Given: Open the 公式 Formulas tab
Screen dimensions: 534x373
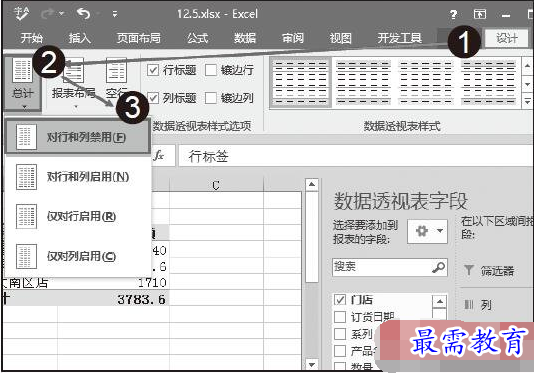Looking at the screenshot, I should pyautogui.click(x=197, y=38).
